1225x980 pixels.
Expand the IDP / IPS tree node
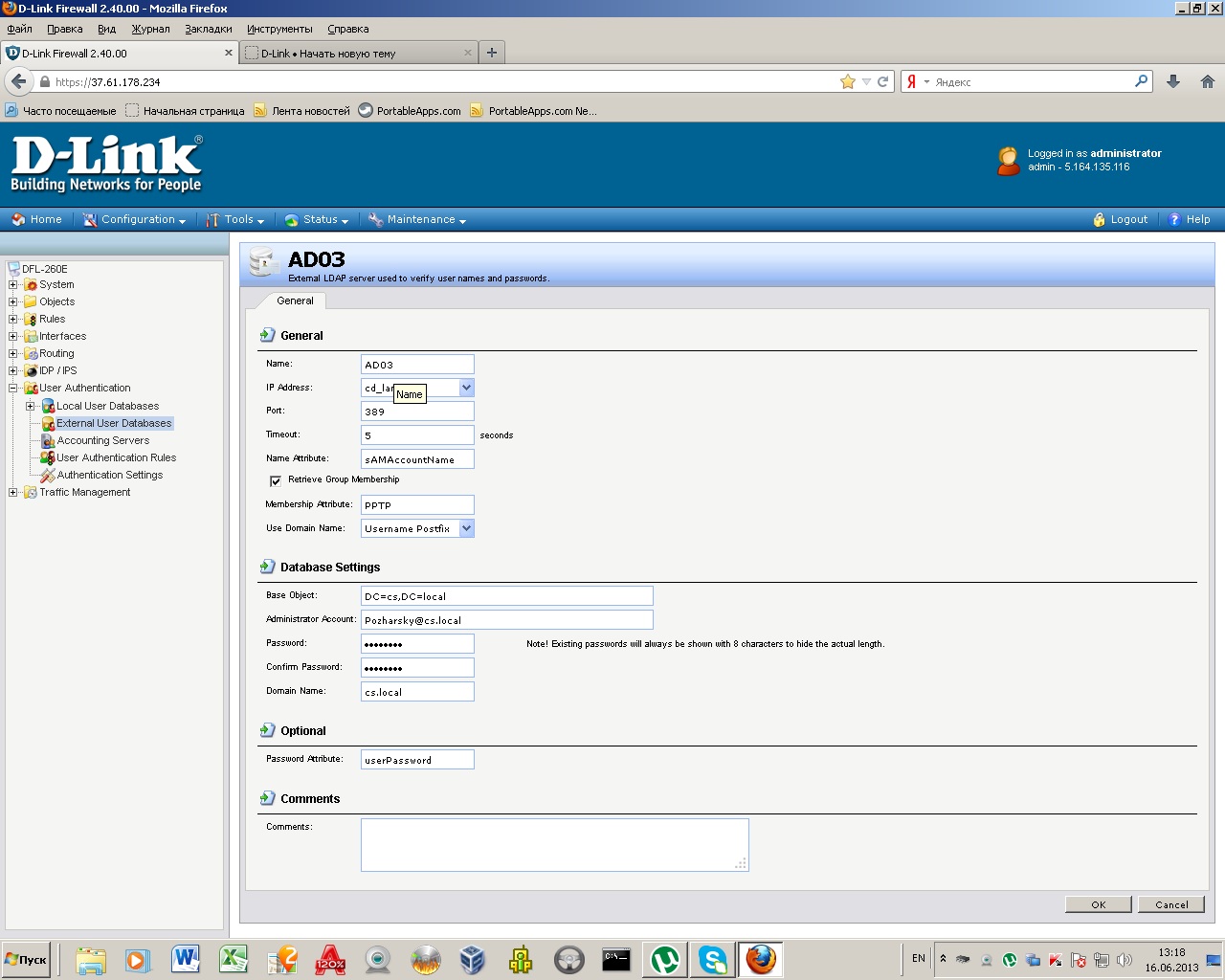13,370
